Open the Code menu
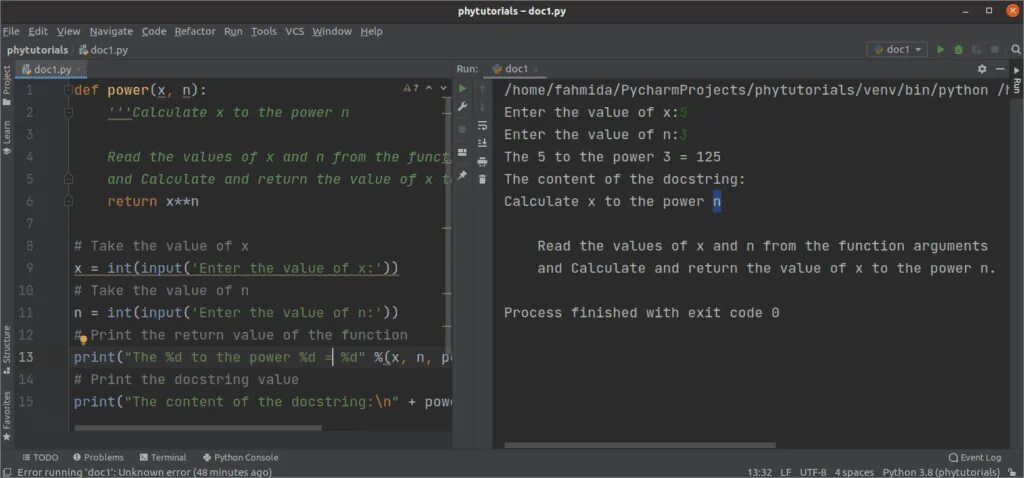This screenshot has height=478, width=1024. coord(154,31)
